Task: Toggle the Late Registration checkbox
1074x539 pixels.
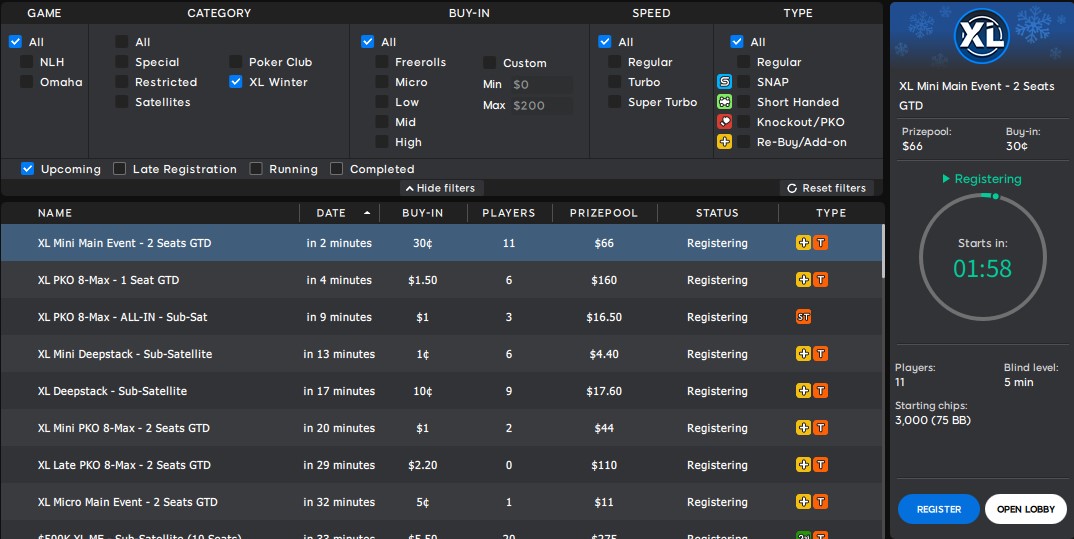Action: coord(120,169)
